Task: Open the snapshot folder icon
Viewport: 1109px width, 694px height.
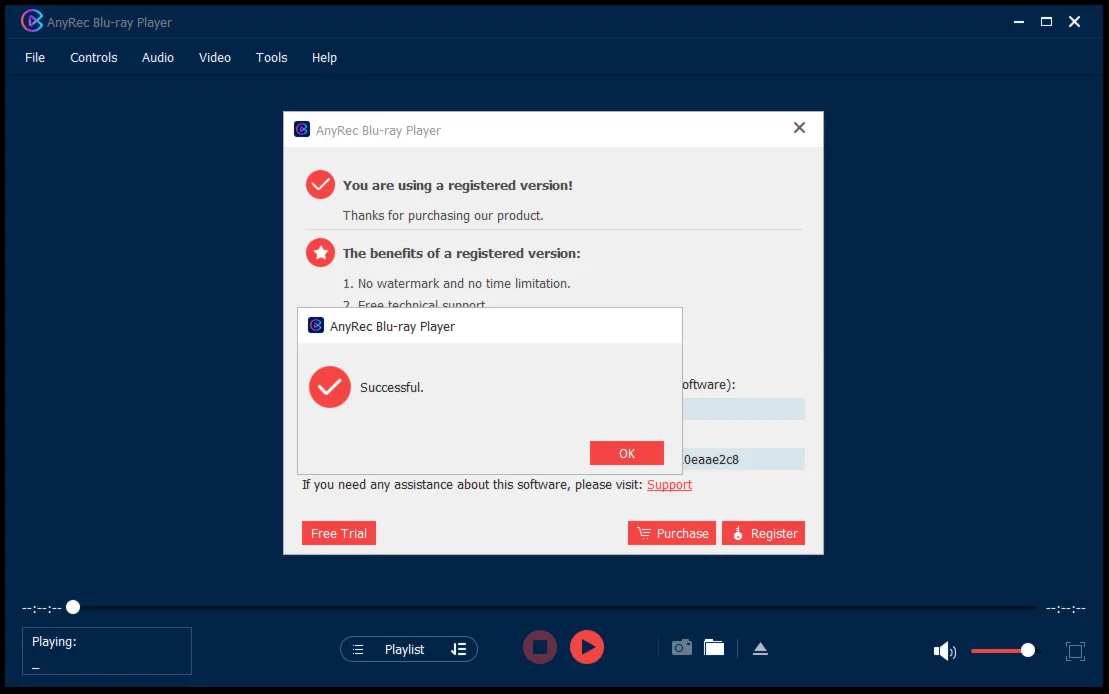Action: (714, 647)
